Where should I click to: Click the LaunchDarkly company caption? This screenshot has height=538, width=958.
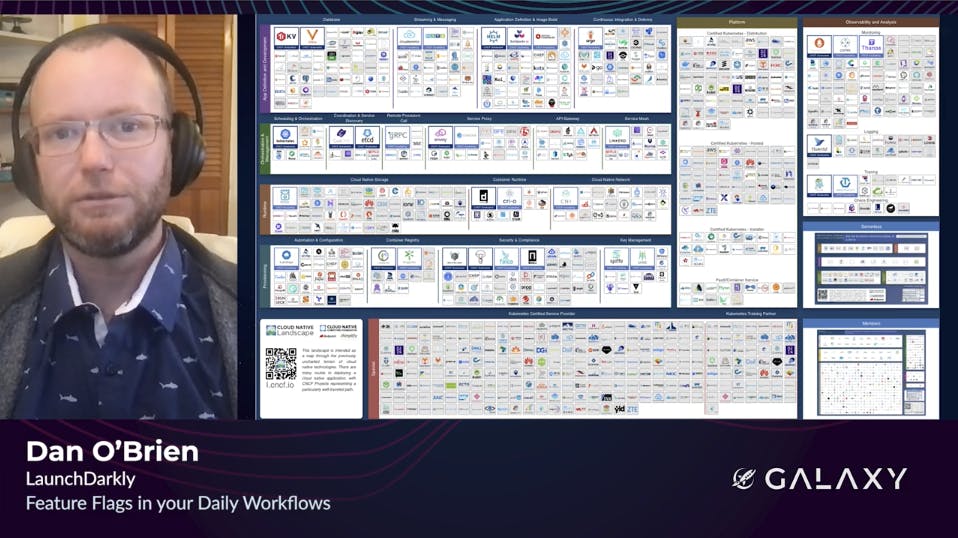[x=81, y=479]
